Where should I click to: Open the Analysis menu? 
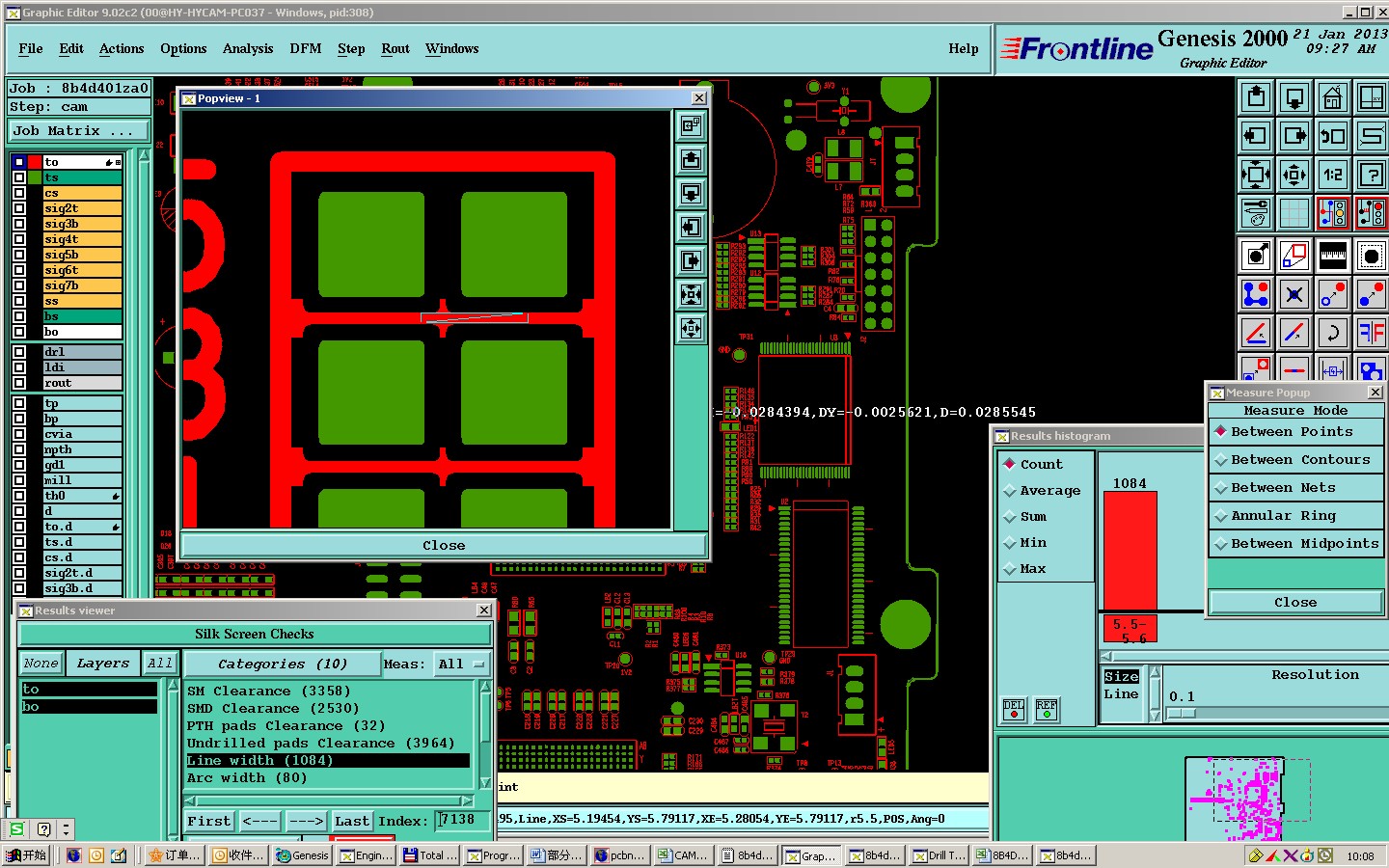[x=248, y=48]
